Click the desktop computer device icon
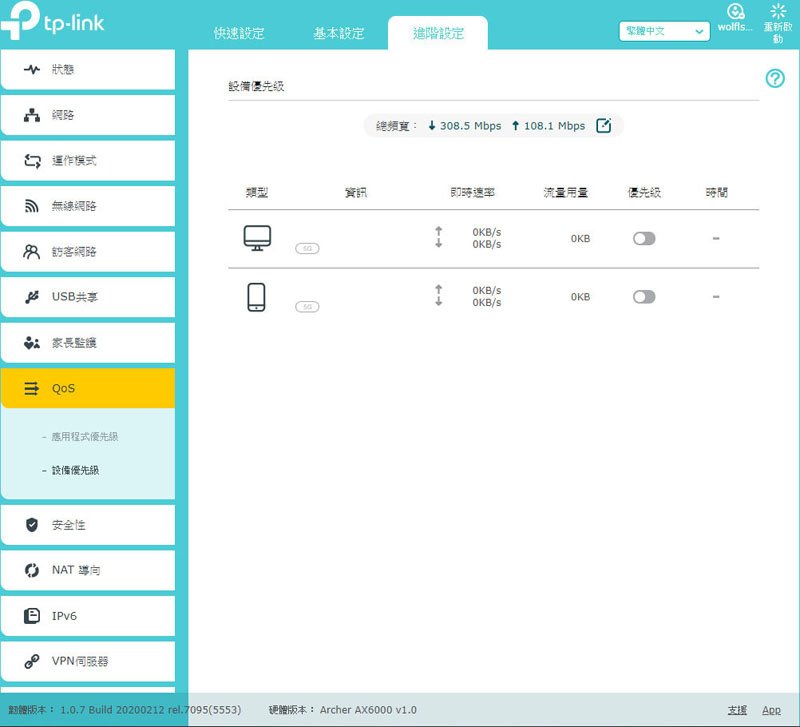 click(x=257, y=238)
